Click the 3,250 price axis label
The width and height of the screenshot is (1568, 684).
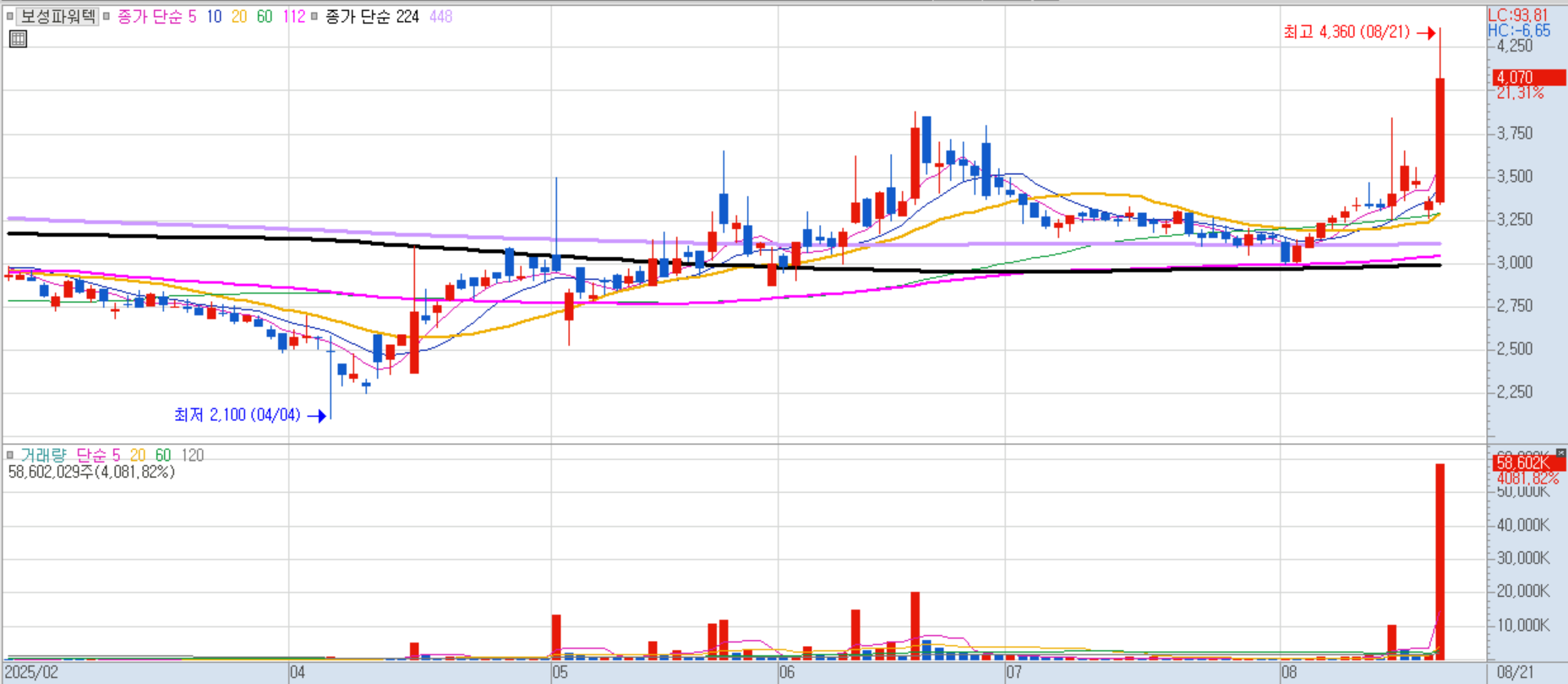[x=1515, y=219]
